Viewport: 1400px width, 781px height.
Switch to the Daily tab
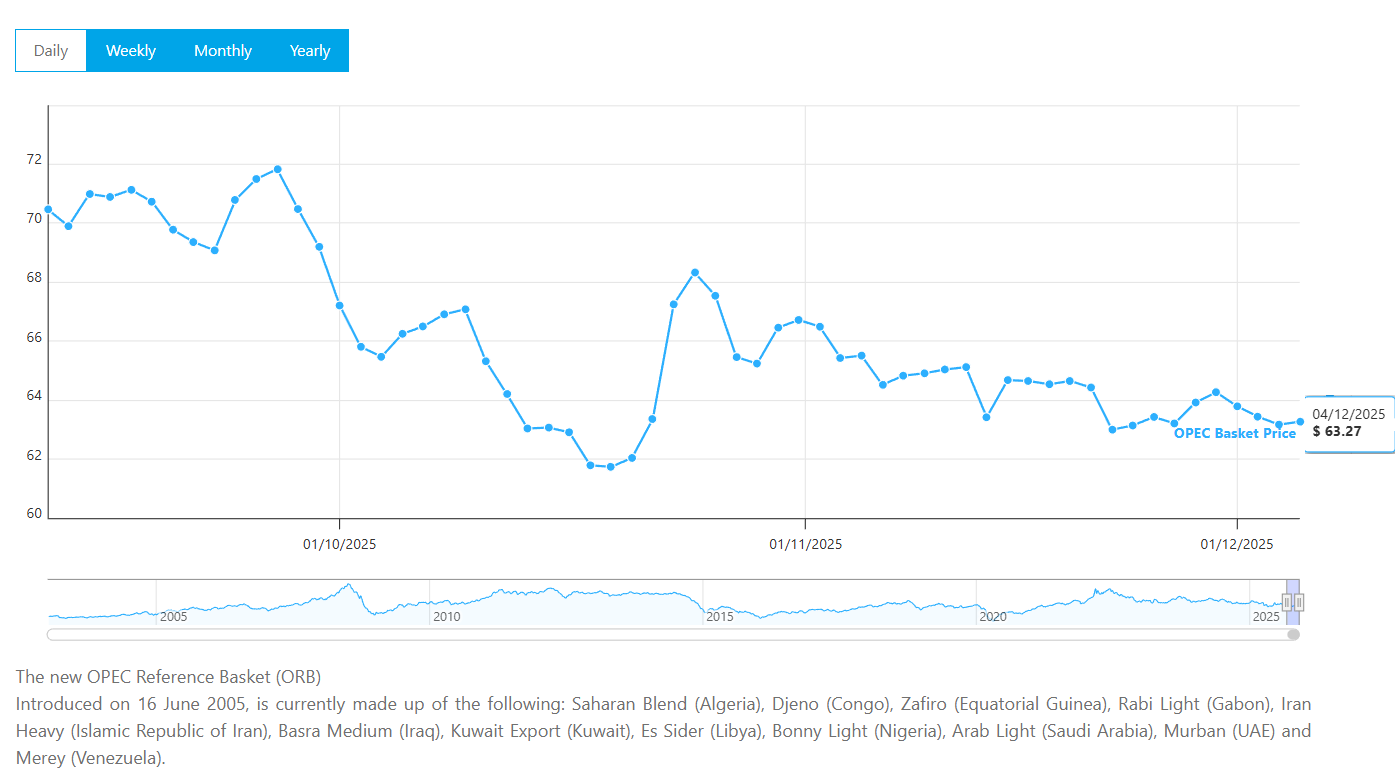click(x=51, y=51)
